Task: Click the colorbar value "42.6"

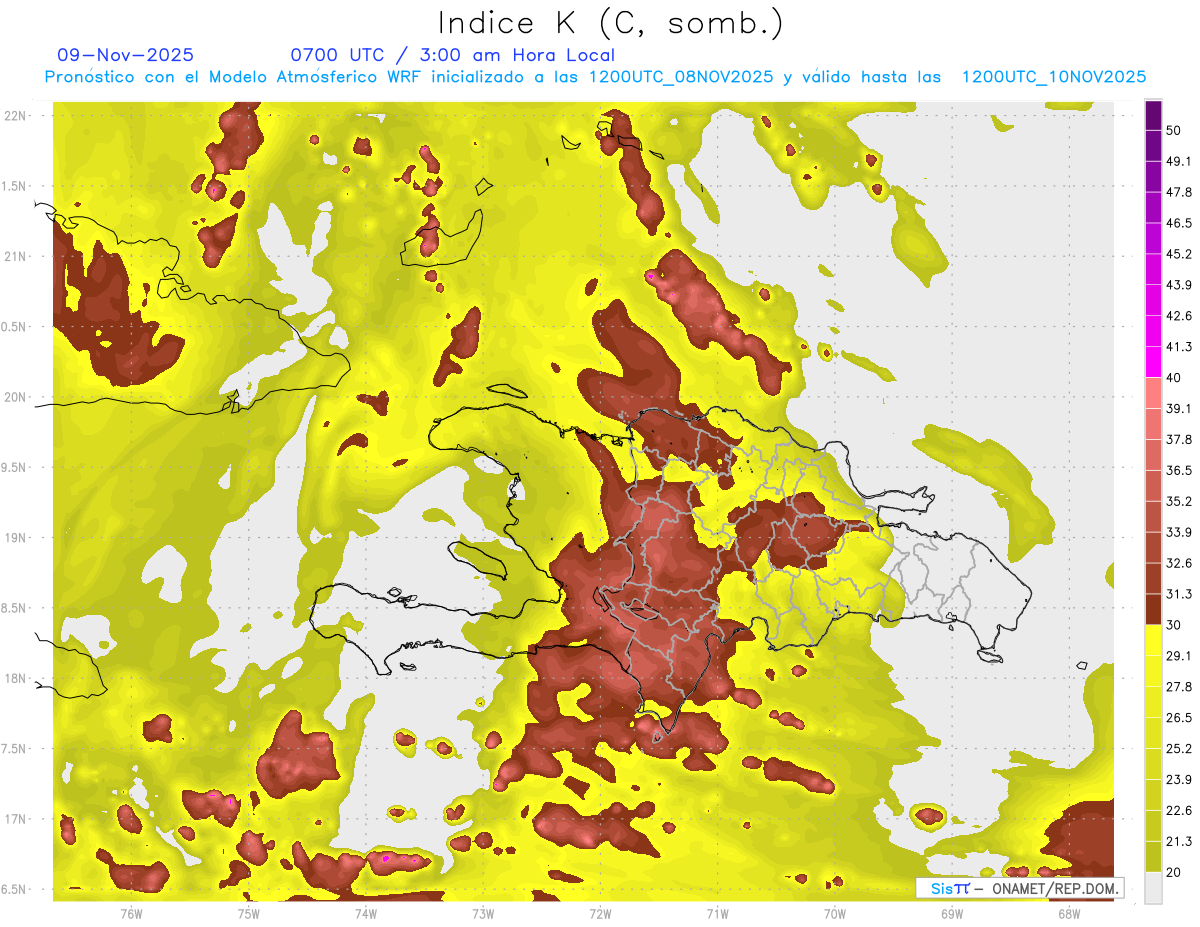Action: [x=1179, y=316]
